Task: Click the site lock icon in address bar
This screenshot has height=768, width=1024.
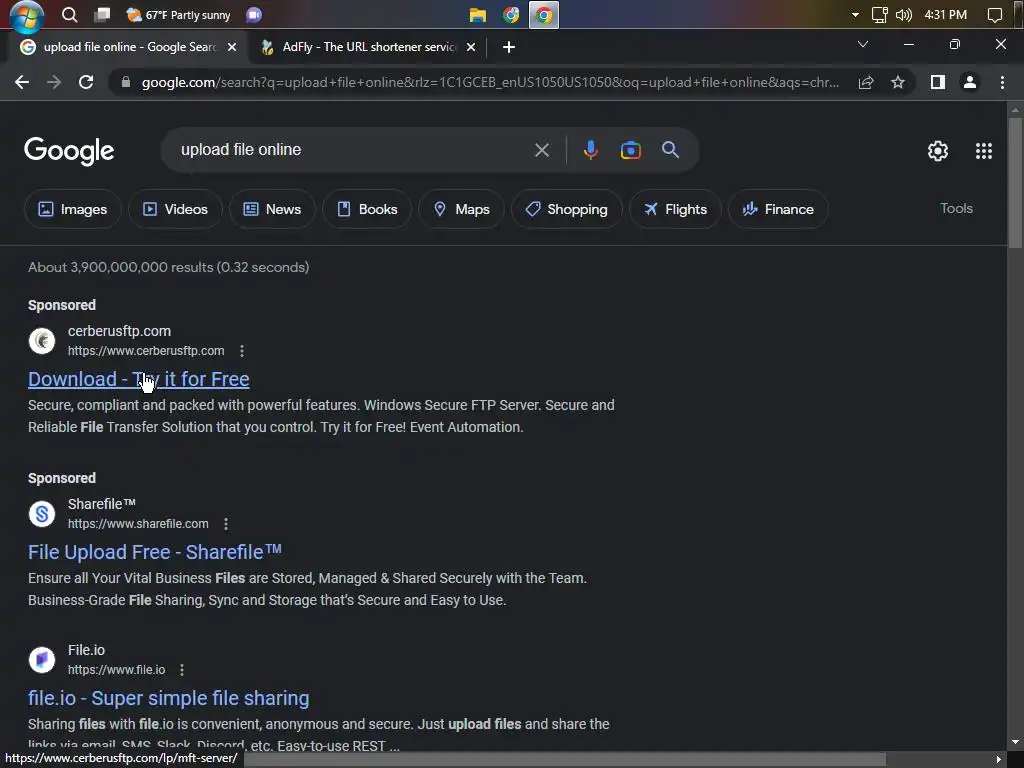Action: (126, 82)
